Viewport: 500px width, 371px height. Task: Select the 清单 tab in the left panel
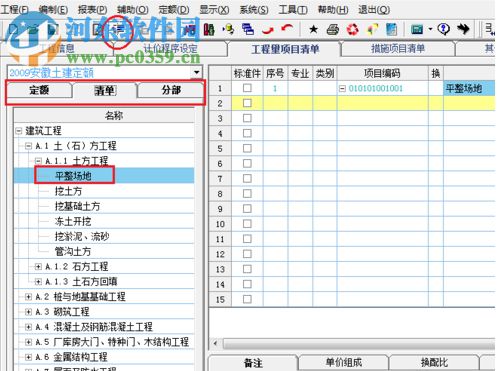point(105,90)
